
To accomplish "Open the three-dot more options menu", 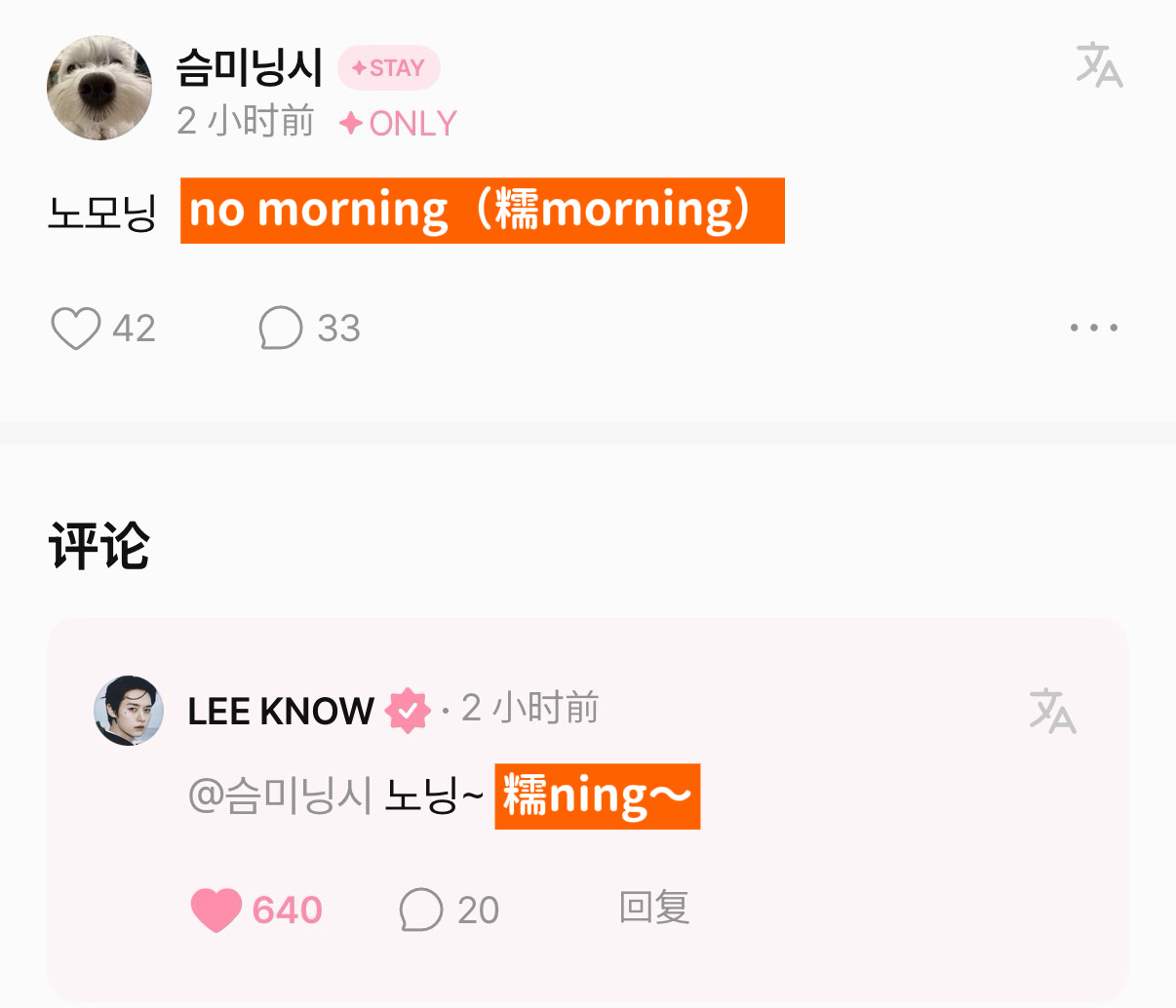I will 1093,328.
